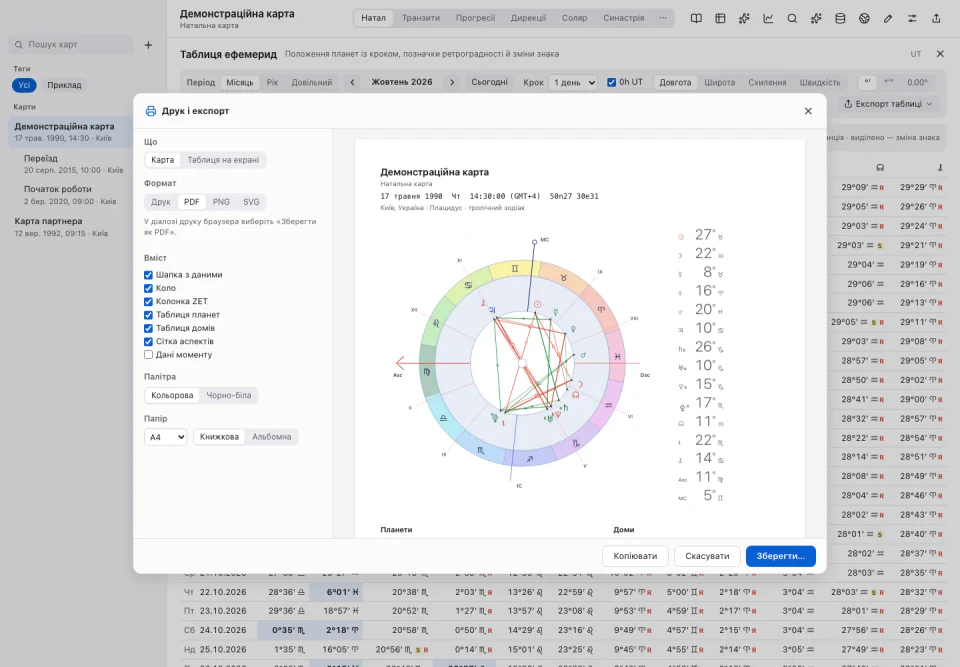Image resolution: width=960 pixels, height=667 pixels.
Task: Select PDF format option
Action: tap(192, 202)
